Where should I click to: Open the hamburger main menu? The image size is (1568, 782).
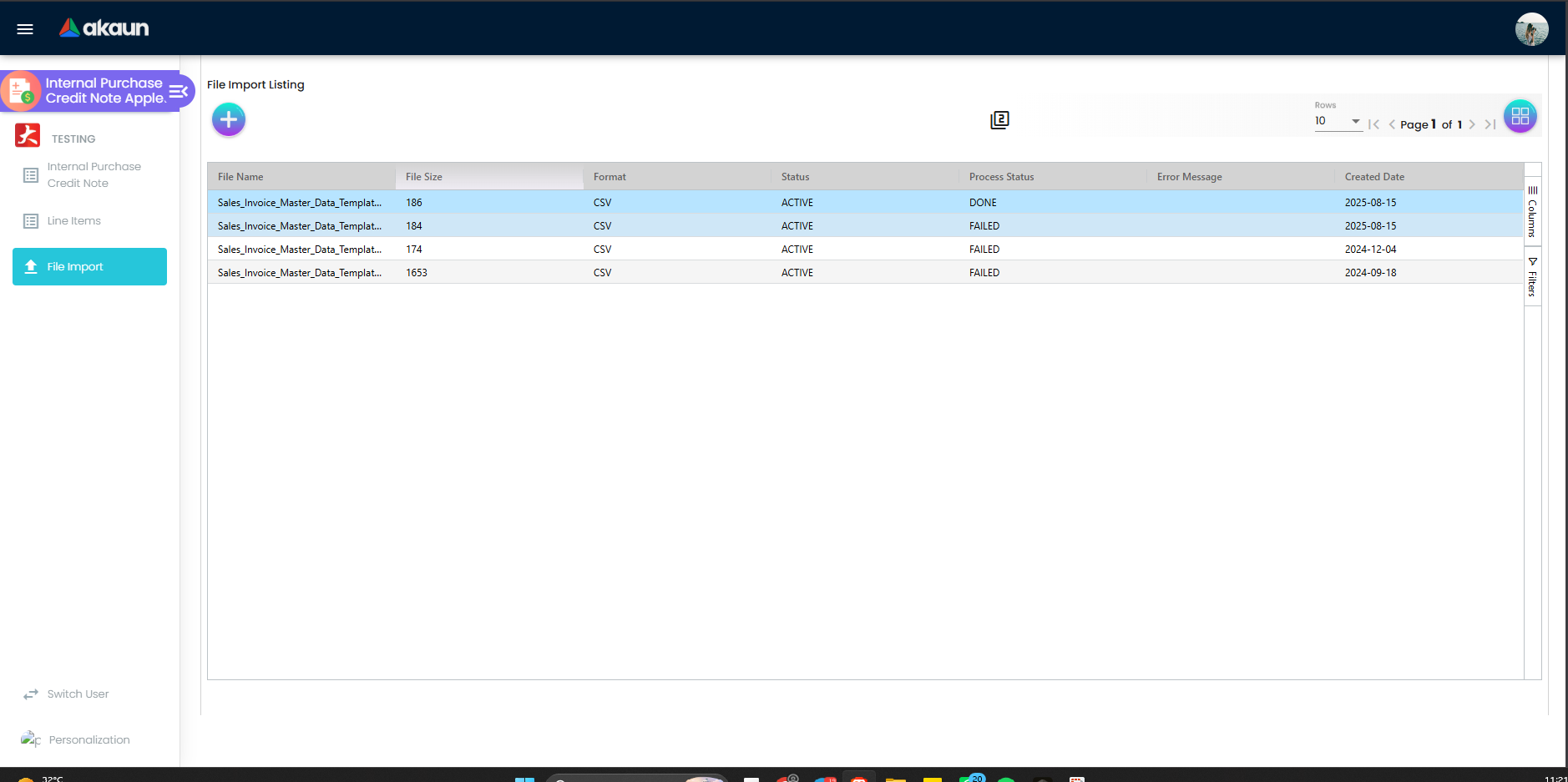point(25,29)
